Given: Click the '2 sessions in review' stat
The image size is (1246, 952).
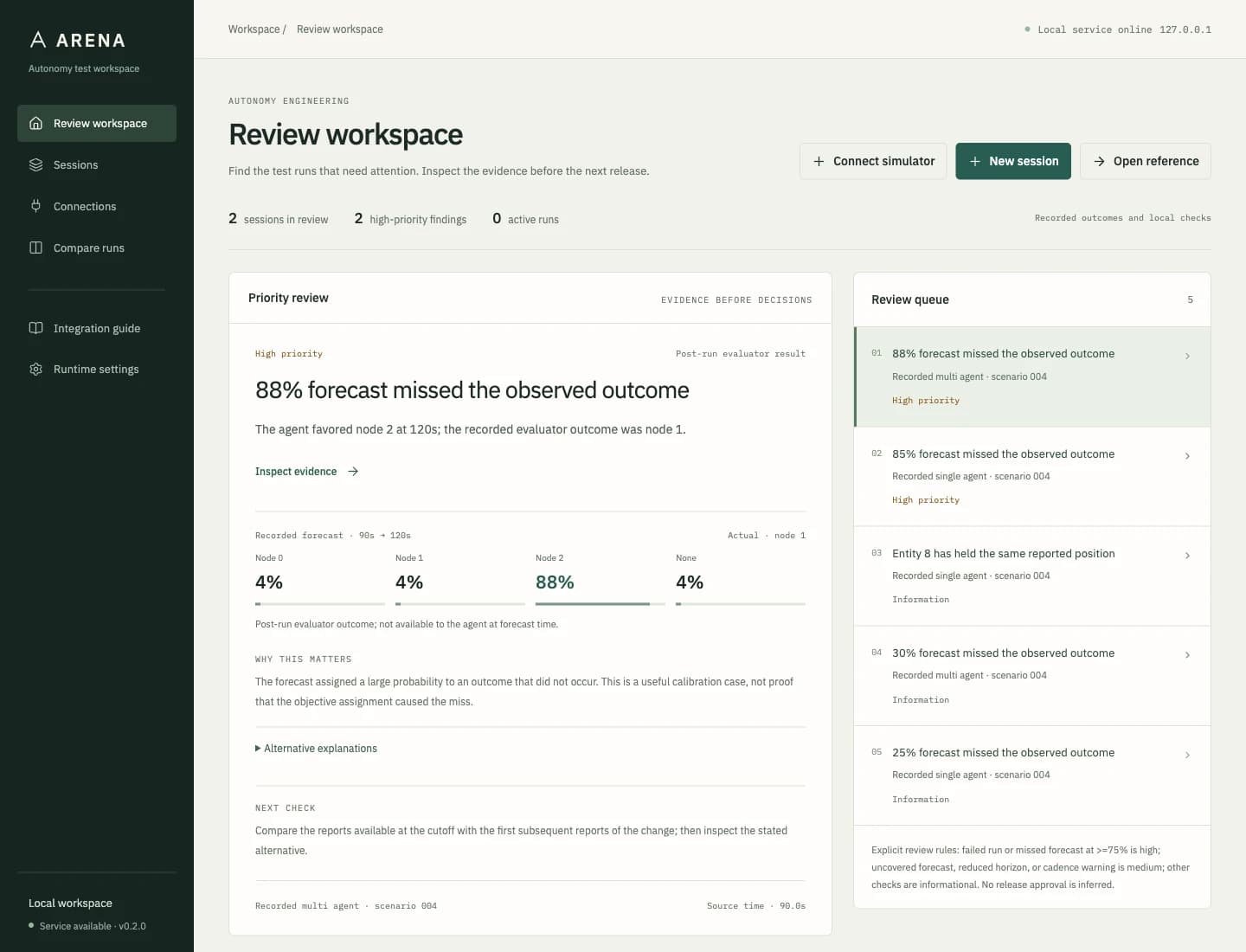Looking at the screenshot, I should (x=279, y=219).
